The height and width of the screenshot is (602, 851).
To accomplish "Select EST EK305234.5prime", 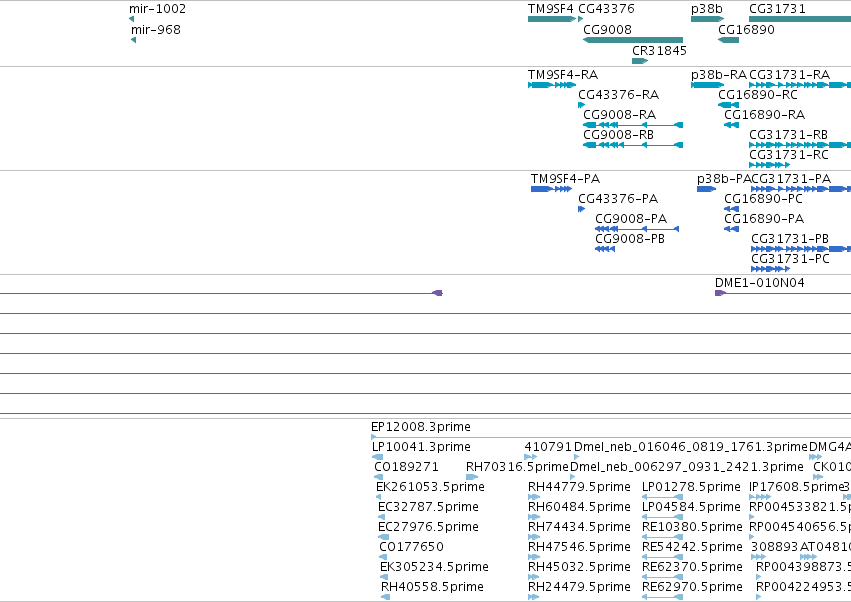I will pos(383,577).
